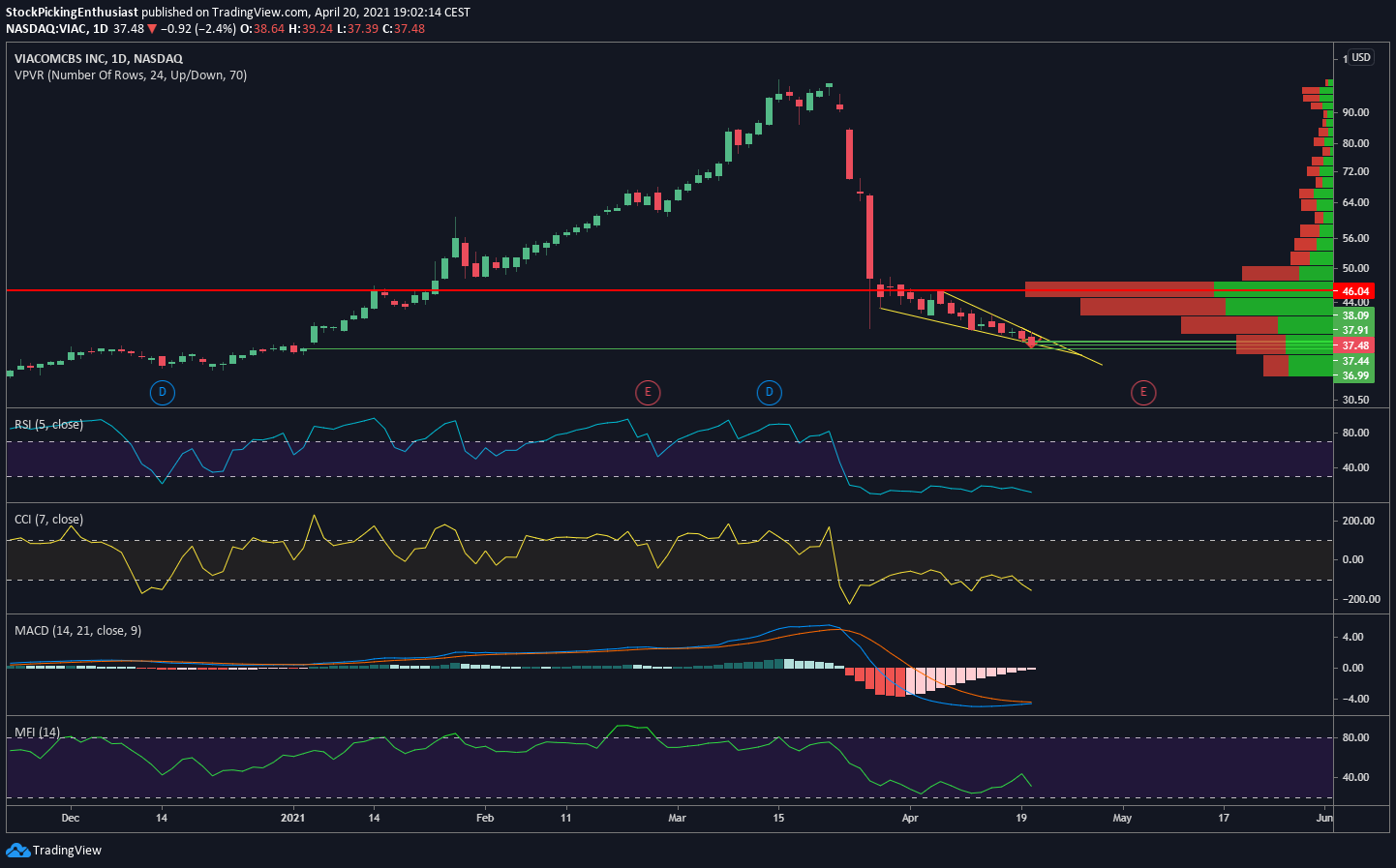This screenshot has height=868, width=1396.
Task: Click the TradingView logo at the chart bottom
Action: point(53,850)
